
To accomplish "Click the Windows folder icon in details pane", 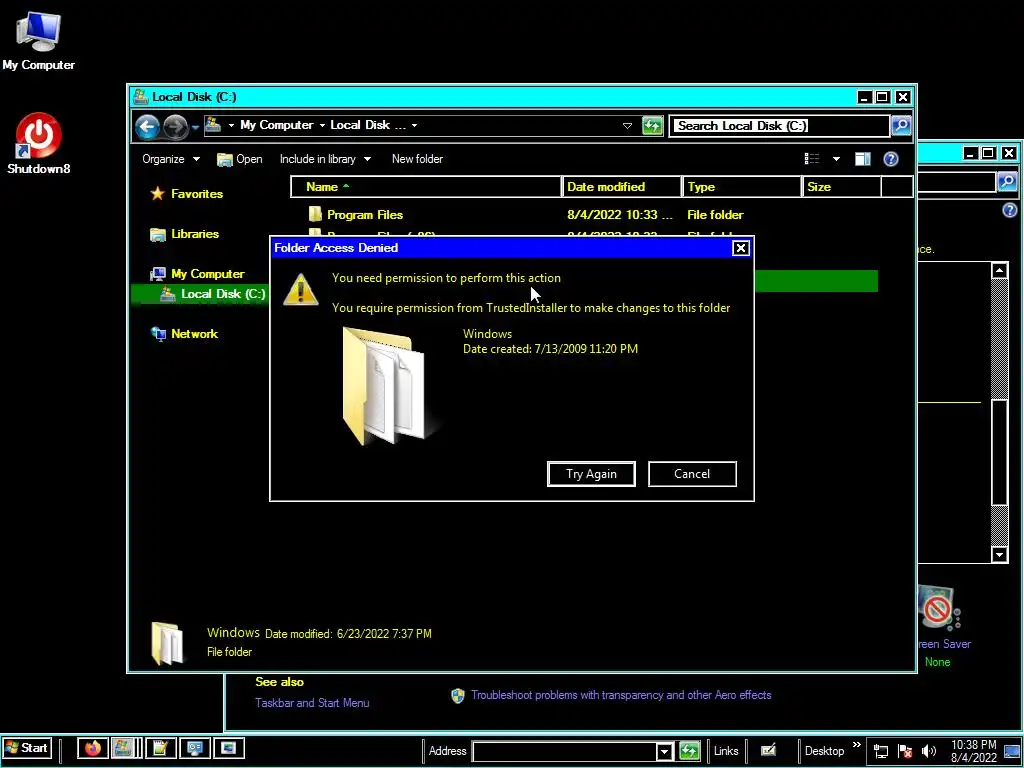I will [167, 643].
